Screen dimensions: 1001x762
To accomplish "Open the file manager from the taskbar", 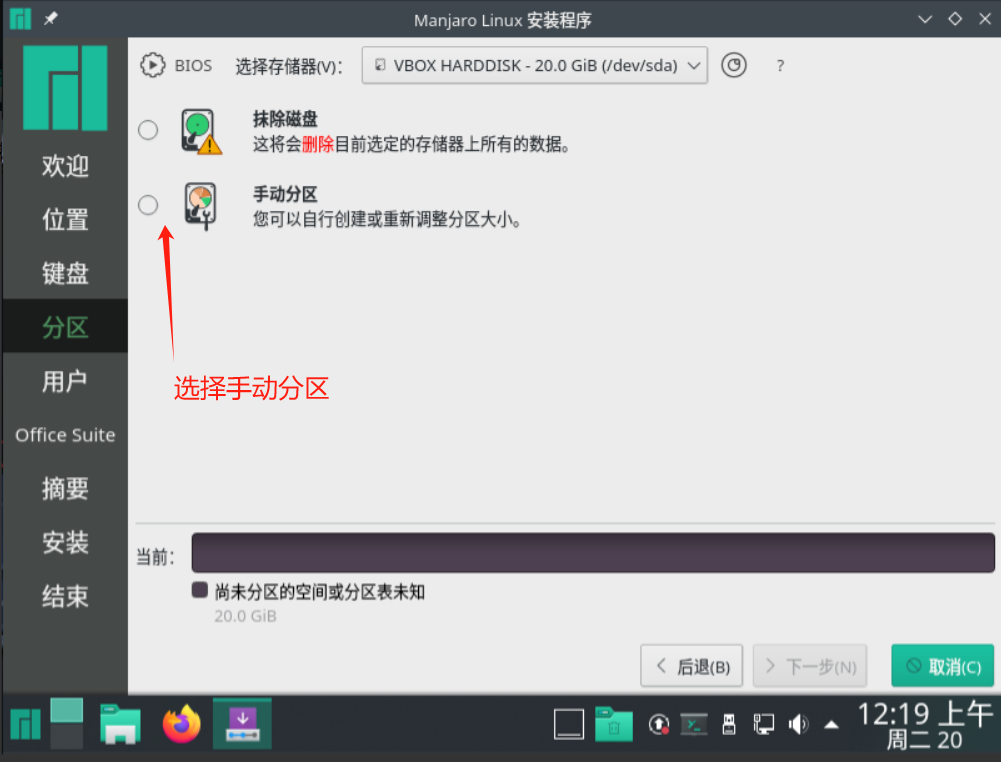I will pyautogui.click(x=120, y=723).
